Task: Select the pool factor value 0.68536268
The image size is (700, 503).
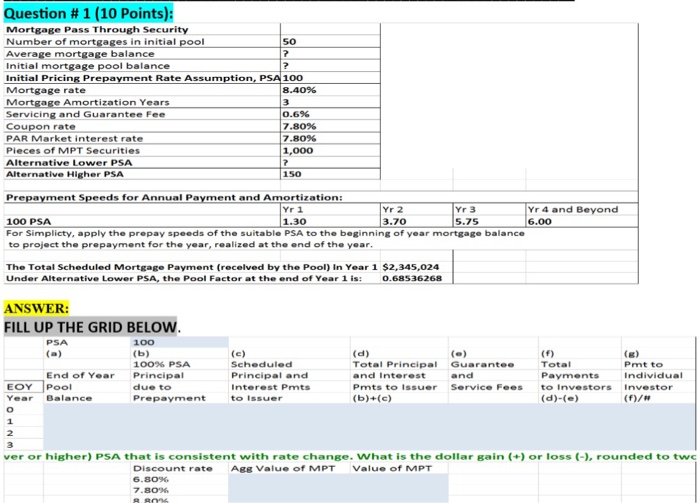Action: [x=412, y=278]
